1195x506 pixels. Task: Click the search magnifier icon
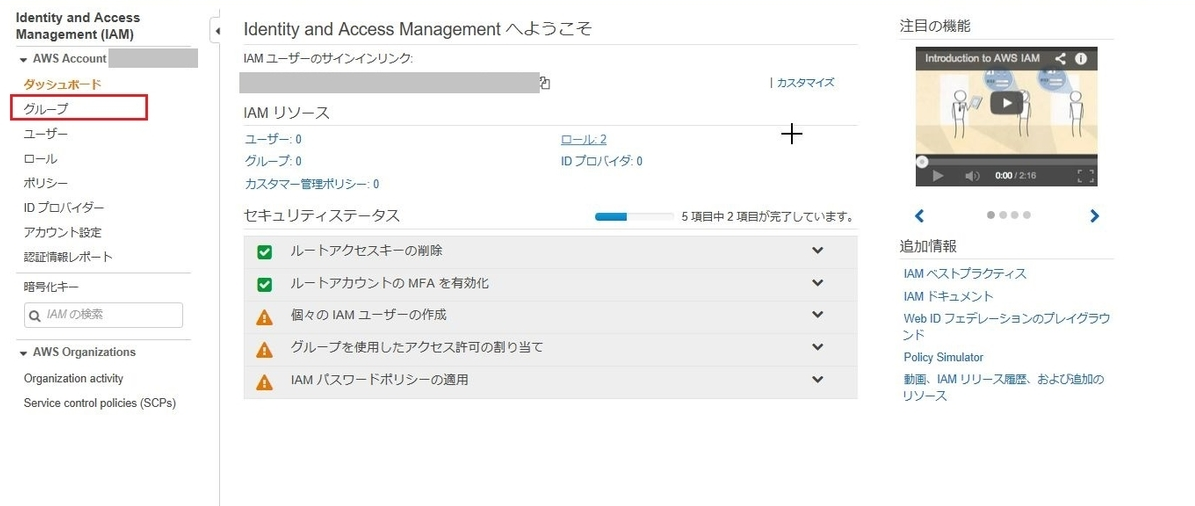pos(34,315)
